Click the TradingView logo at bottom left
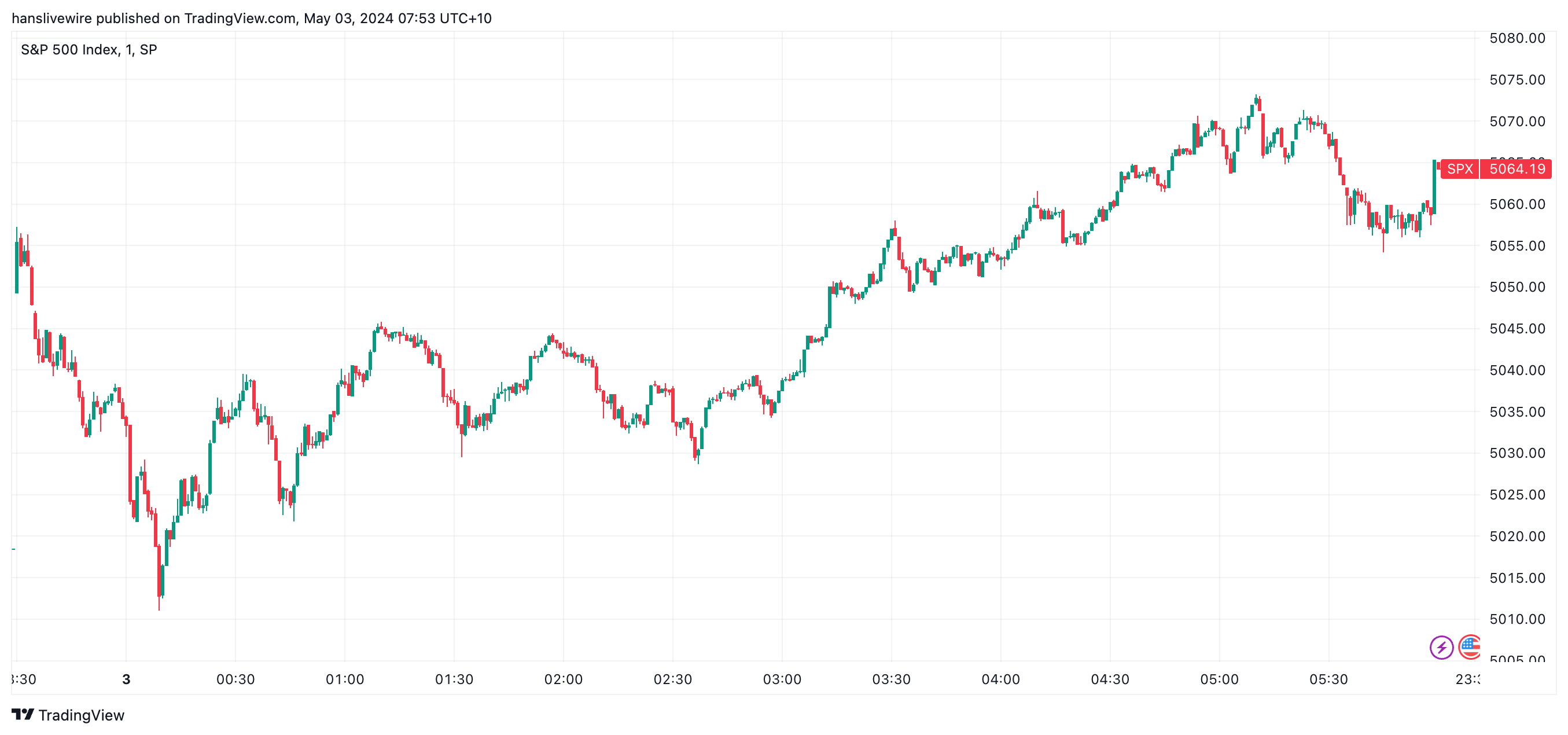The width and height of the screenshot is (1568, 735). [23, 714]
